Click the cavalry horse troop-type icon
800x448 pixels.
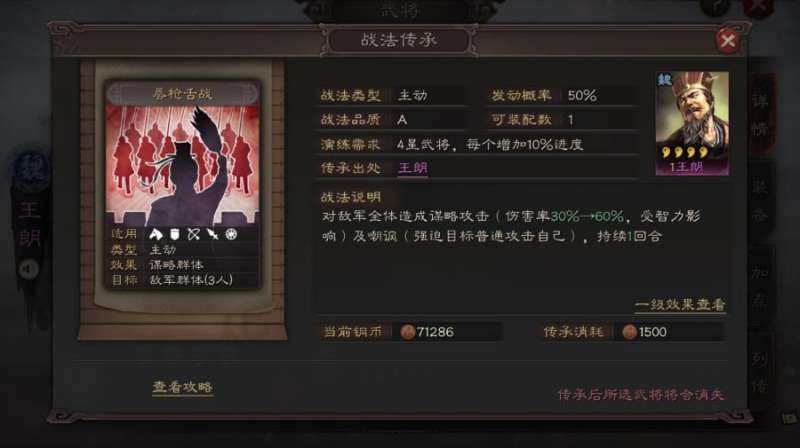(x=156, y=234)
